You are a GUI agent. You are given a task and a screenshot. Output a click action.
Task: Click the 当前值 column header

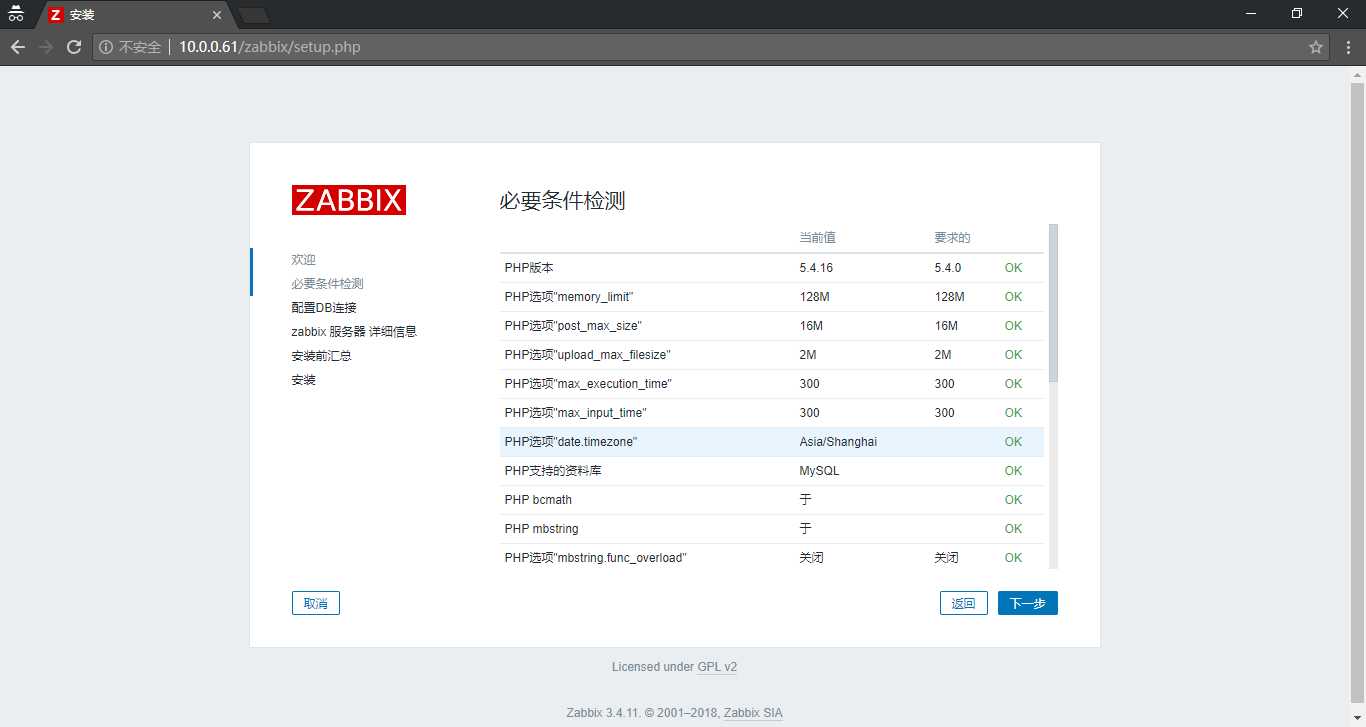[x=817, y=238]
